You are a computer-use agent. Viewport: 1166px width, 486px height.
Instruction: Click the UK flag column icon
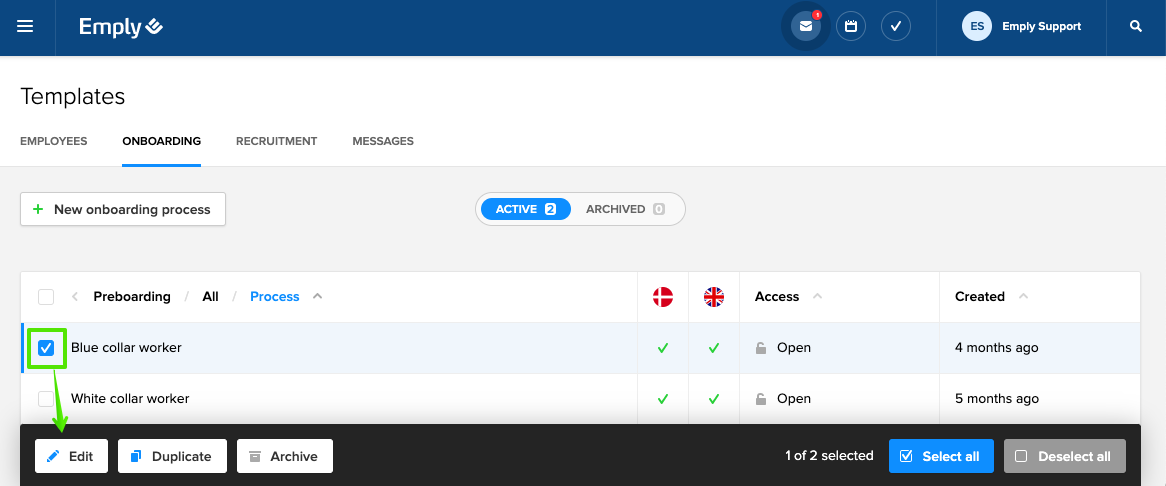pos(713,297)
